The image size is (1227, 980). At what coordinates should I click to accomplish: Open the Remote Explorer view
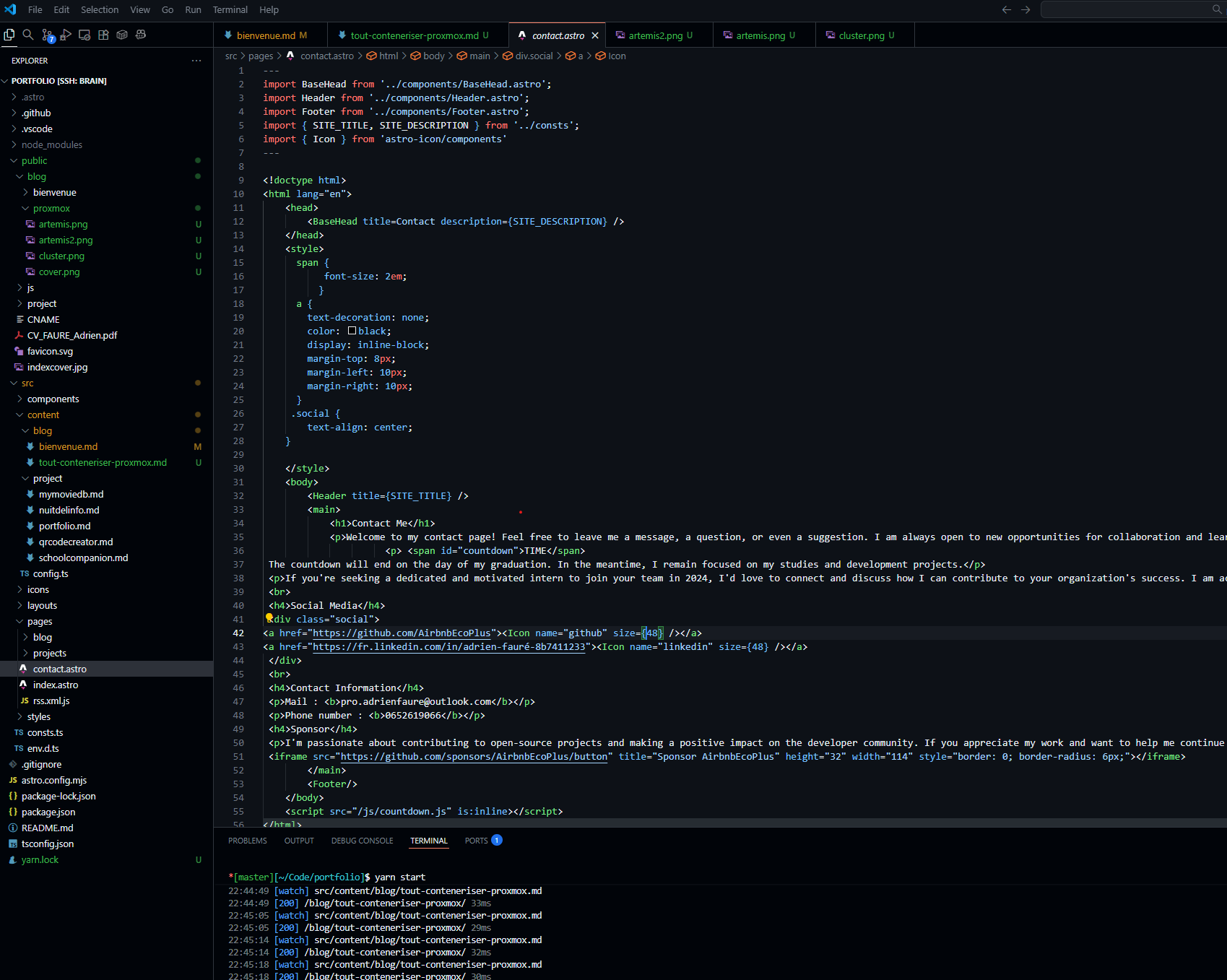pos(84,35)
